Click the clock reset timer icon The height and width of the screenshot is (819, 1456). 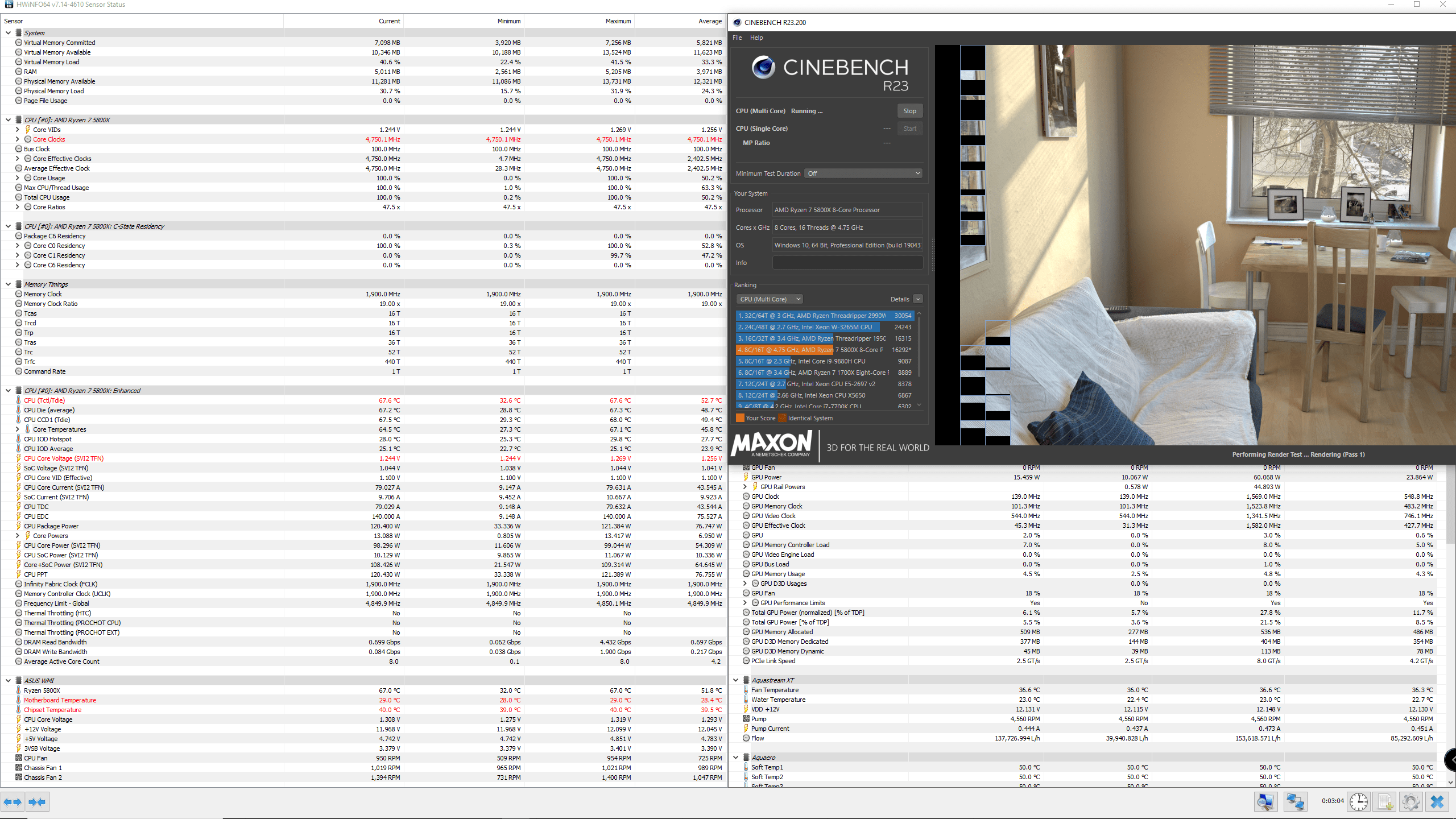point(1359,802)
